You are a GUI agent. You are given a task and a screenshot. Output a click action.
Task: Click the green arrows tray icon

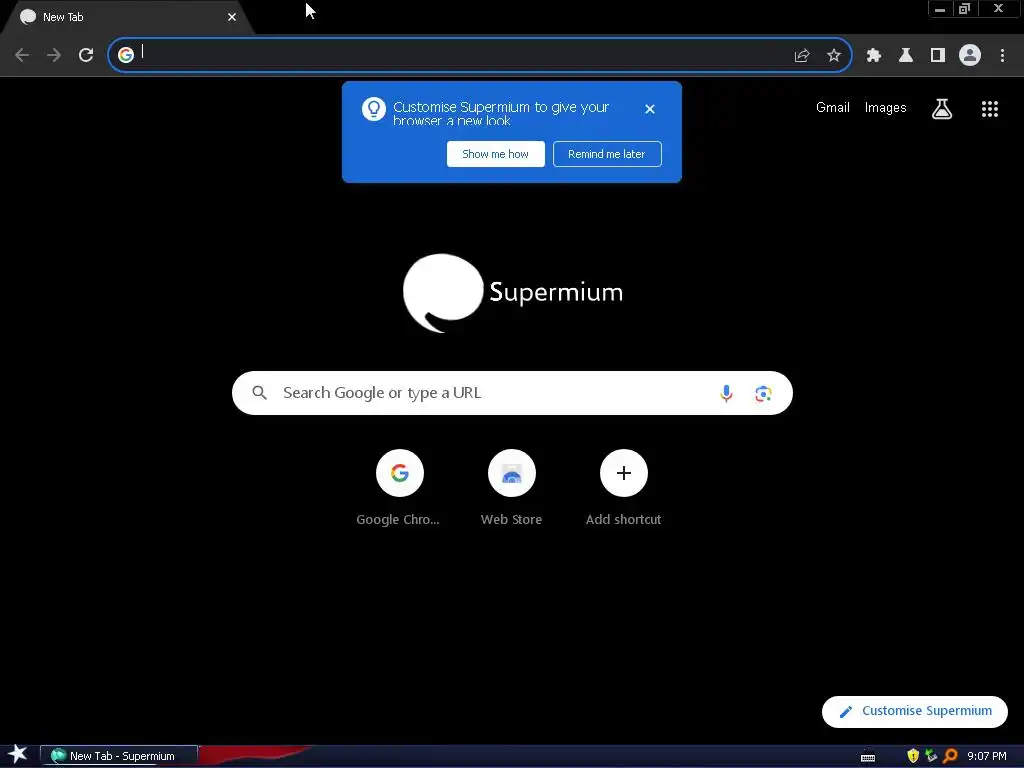pos(931,756)
